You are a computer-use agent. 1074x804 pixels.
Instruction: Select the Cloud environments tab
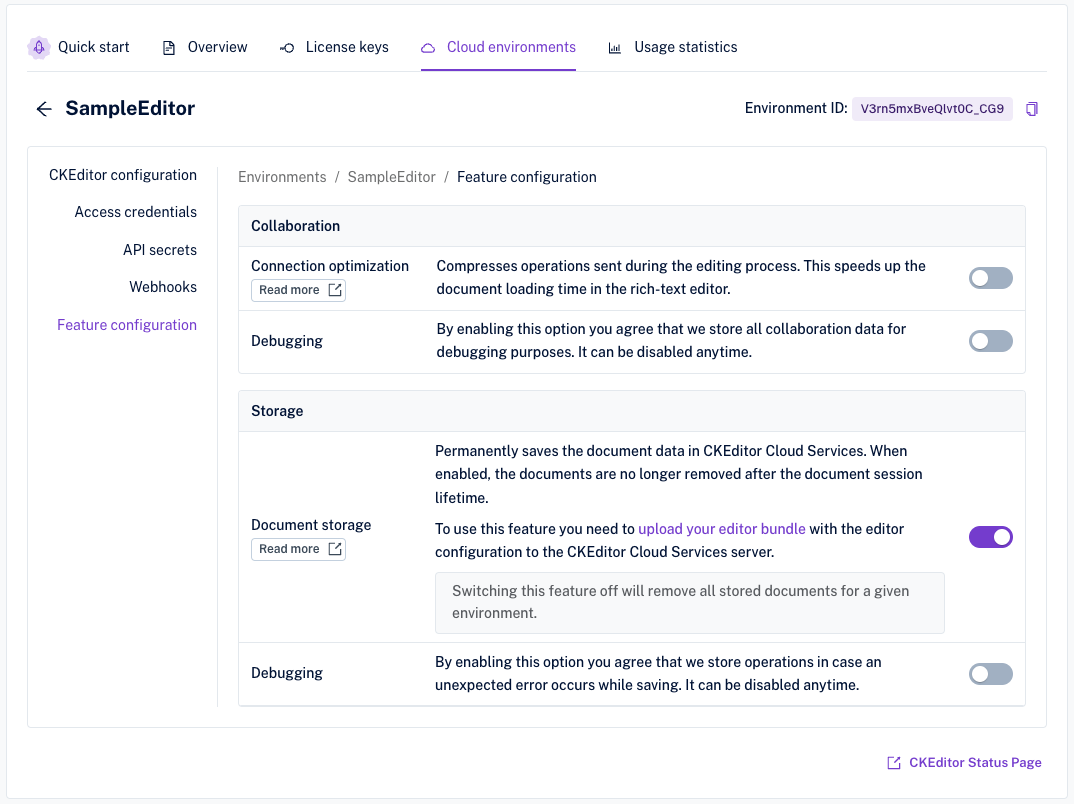click(x=498, y=47)
